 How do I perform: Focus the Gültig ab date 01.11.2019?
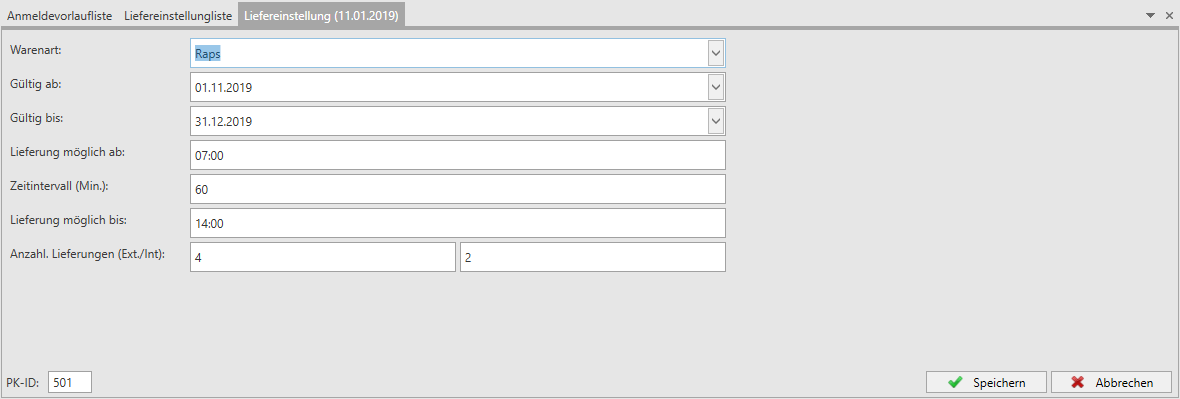tap(449, 87)
